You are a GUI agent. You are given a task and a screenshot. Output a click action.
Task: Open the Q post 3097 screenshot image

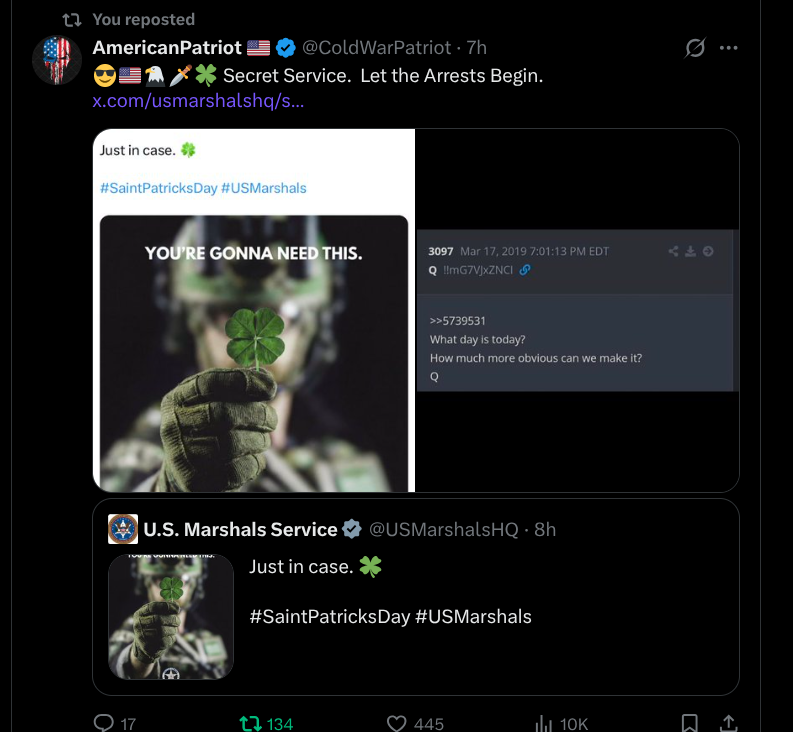[576, 310]
